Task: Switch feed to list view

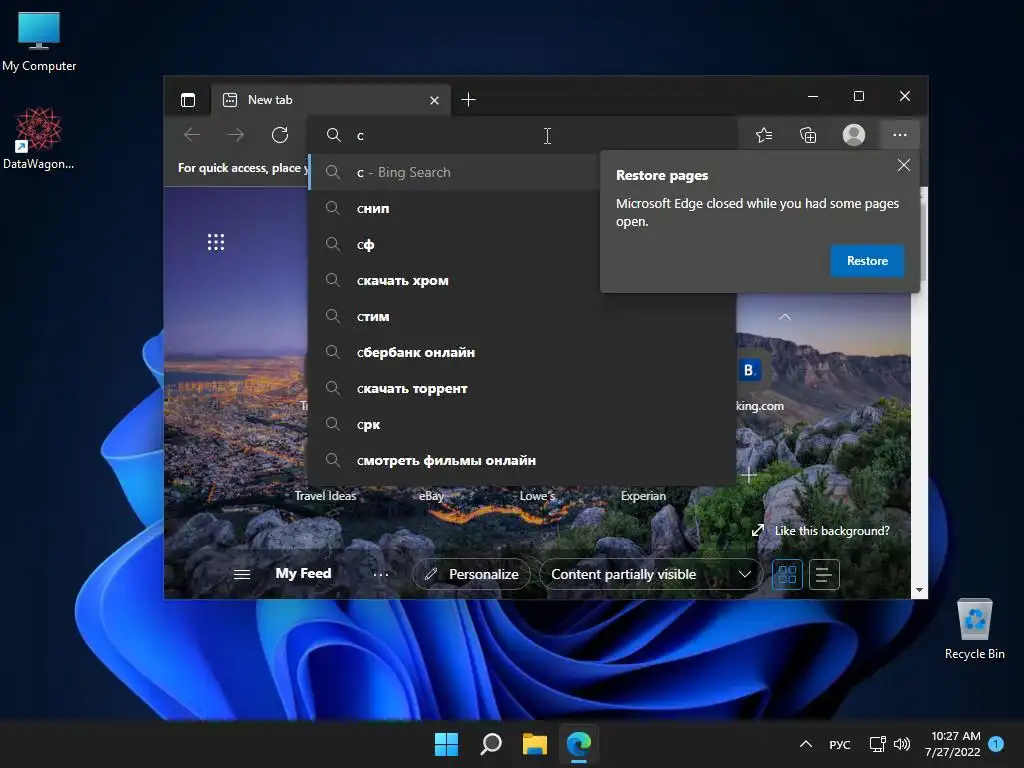Action: [x=824, y=575]
